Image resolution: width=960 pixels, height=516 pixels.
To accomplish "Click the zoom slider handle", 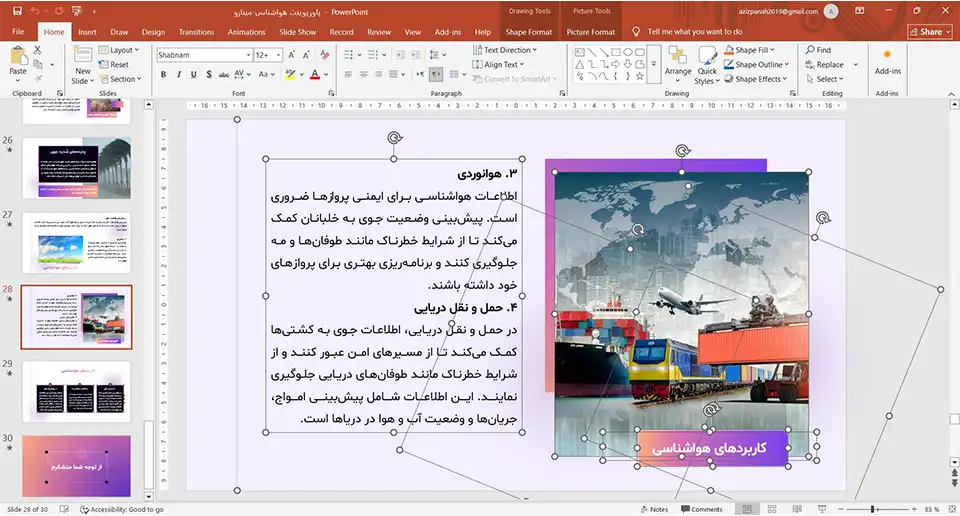I will [873, 509].
